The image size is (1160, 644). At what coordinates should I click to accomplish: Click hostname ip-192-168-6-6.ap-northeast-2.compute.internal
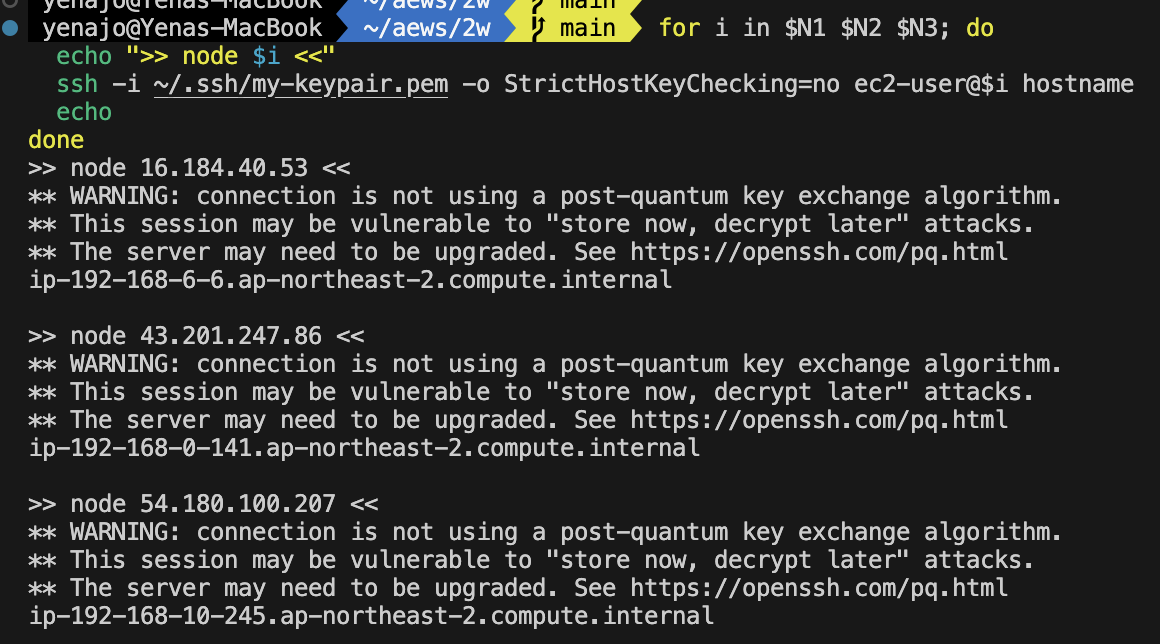(x=350, y=280)
